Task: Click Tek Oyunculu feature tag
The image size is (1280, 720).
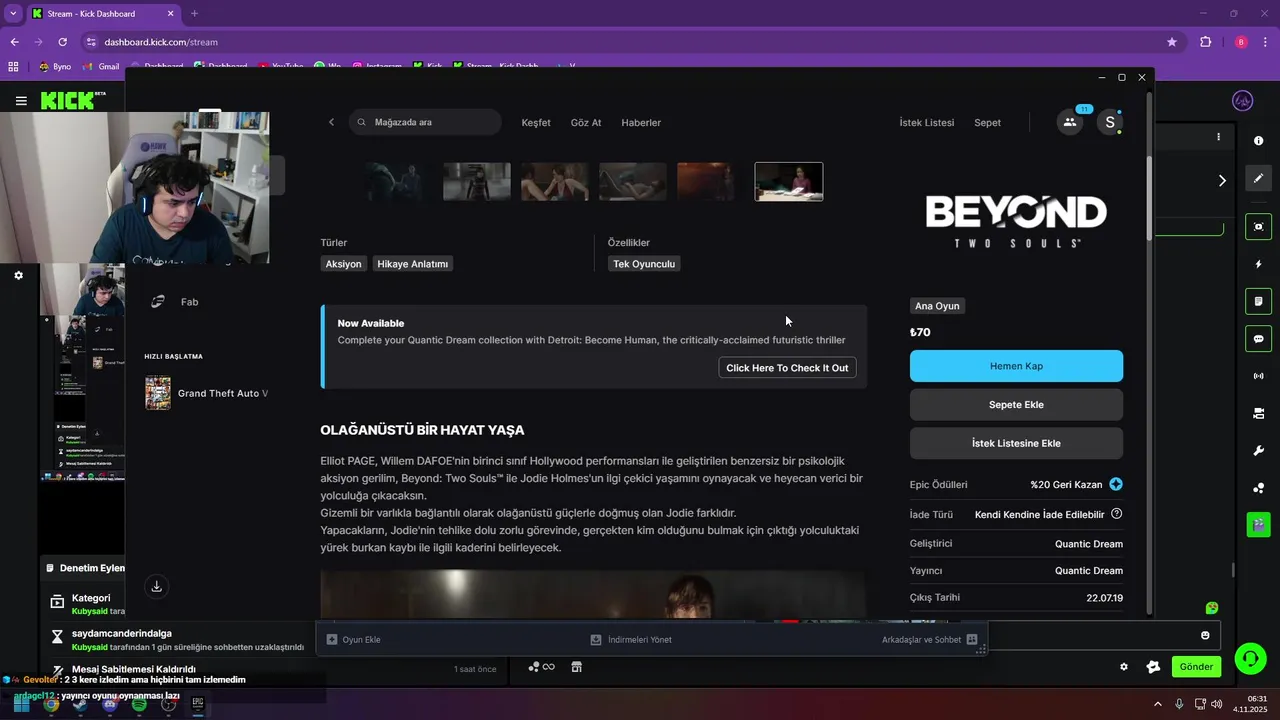Action: pos(644,264)
